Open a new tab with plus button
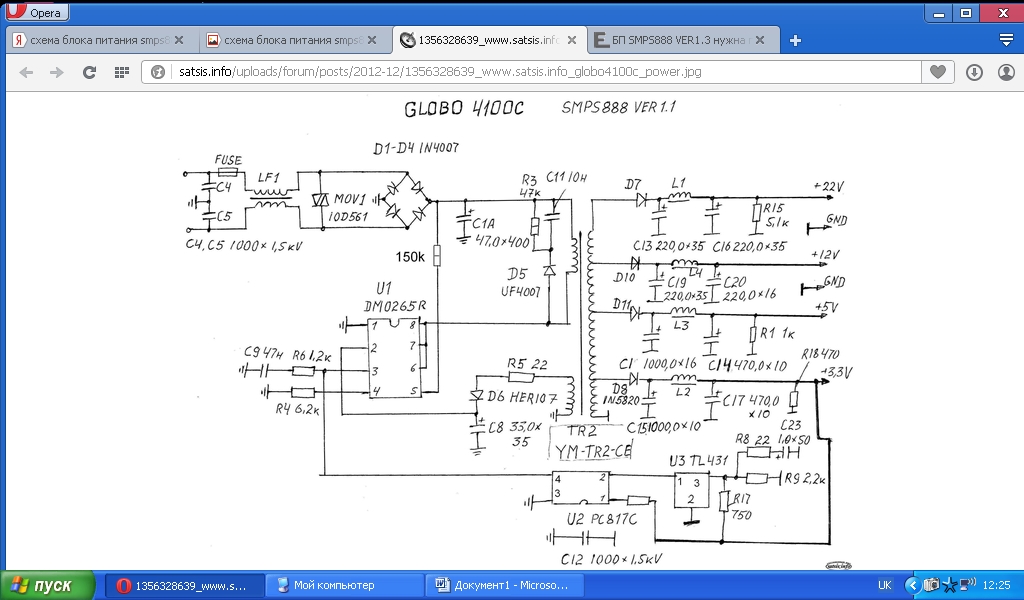 [x=796, y=40]
